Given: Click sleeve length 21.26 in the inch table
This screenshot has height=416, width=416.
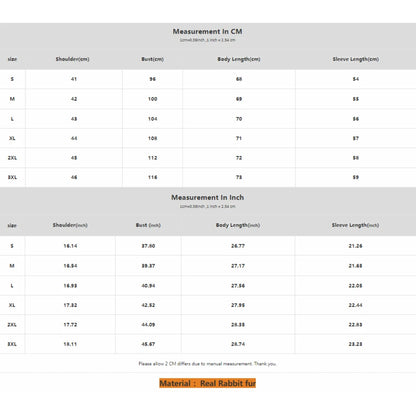Looking at the screenshot, I should (x=355, y=246).
